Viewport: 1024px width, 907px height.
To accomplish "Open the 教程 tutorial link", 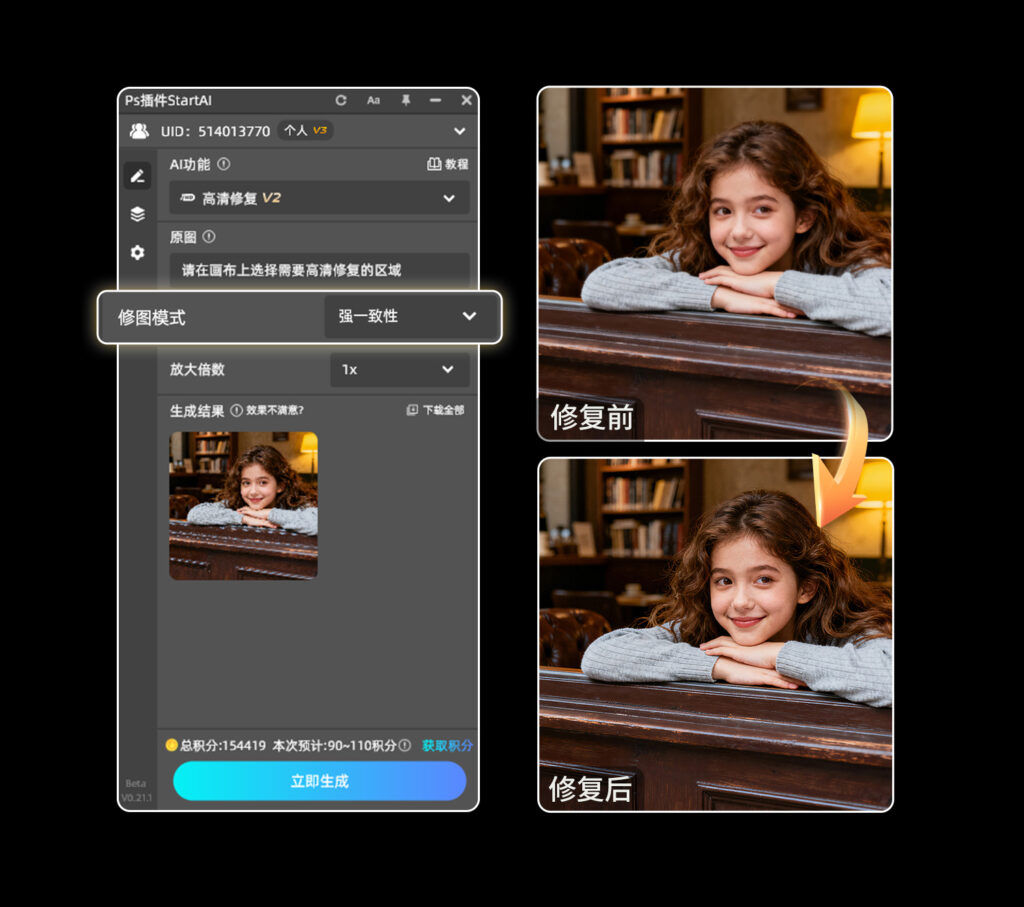I will pos(448,164).
